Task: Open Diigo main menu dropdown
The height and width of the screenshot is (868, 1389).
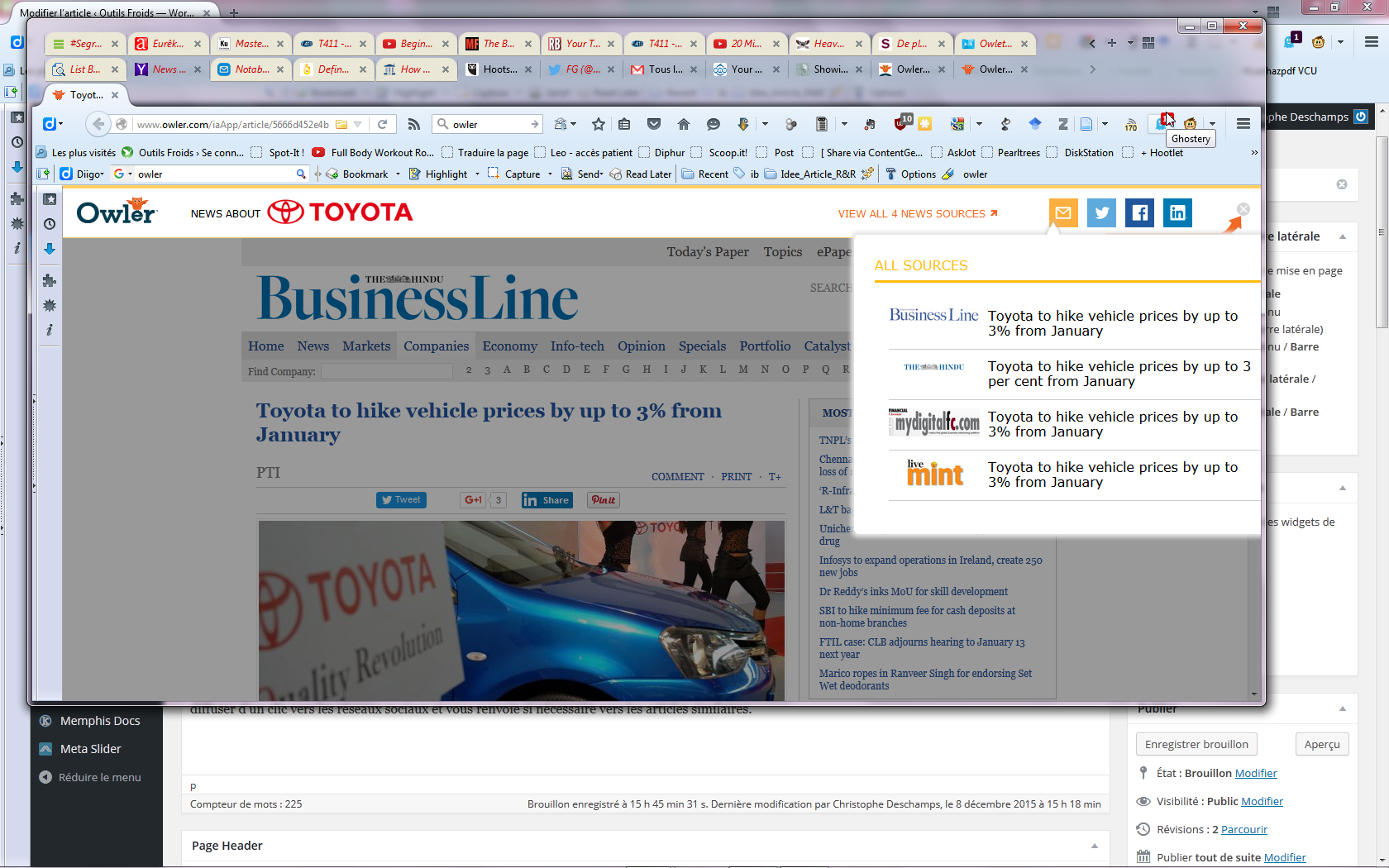Action: coord(83,174)
